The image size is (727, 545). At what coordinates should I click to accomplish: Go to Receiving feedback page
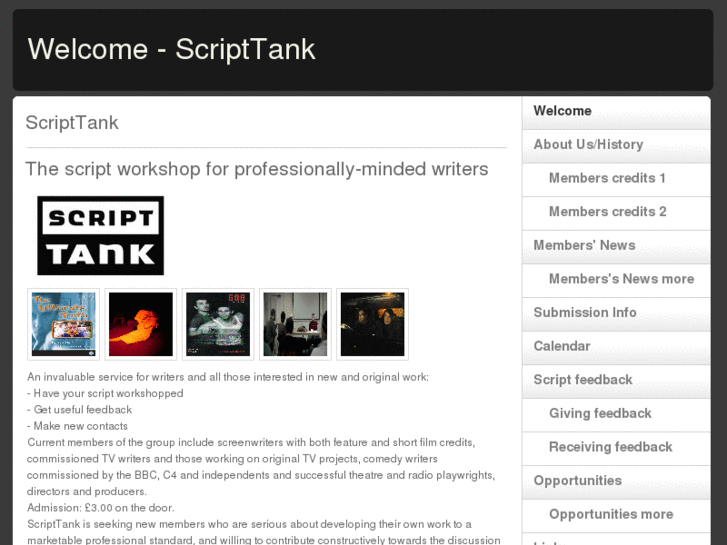tap(616, 447)
